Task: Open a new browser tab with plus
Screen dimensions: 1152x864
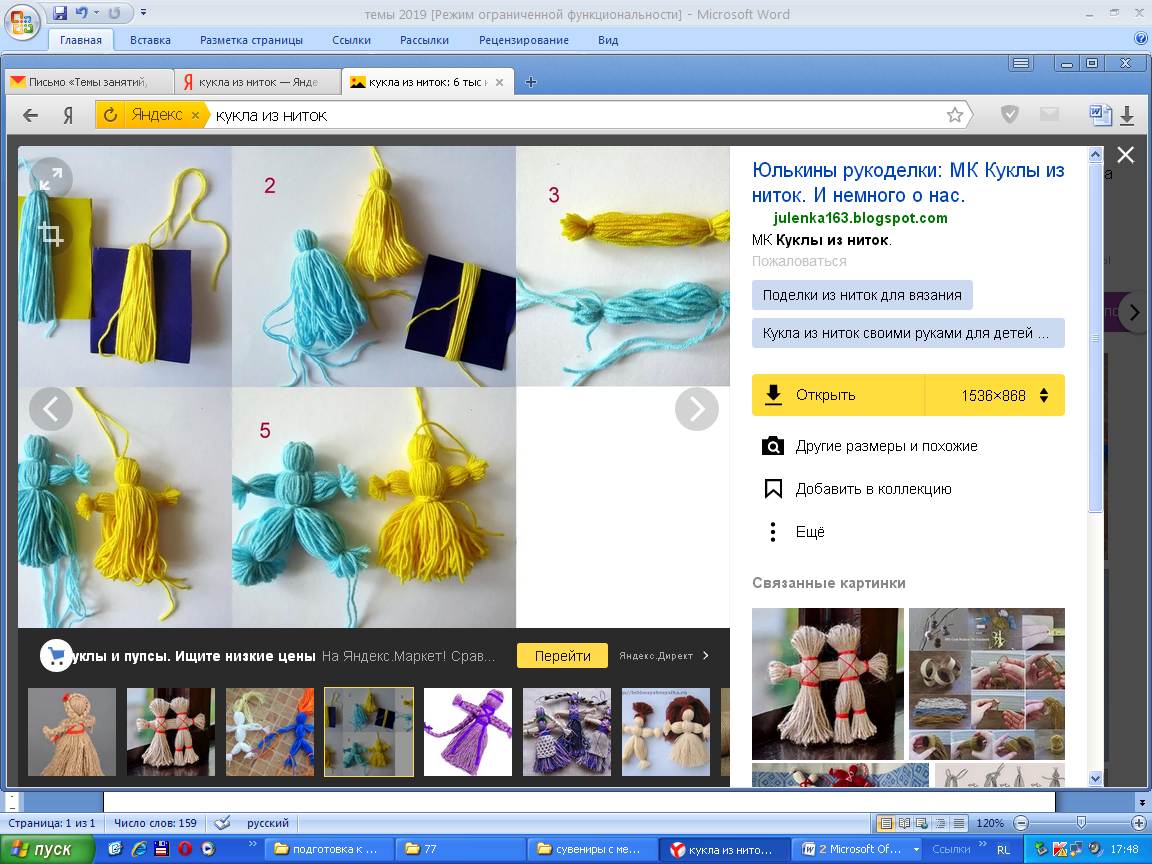Action: point(531,82)
